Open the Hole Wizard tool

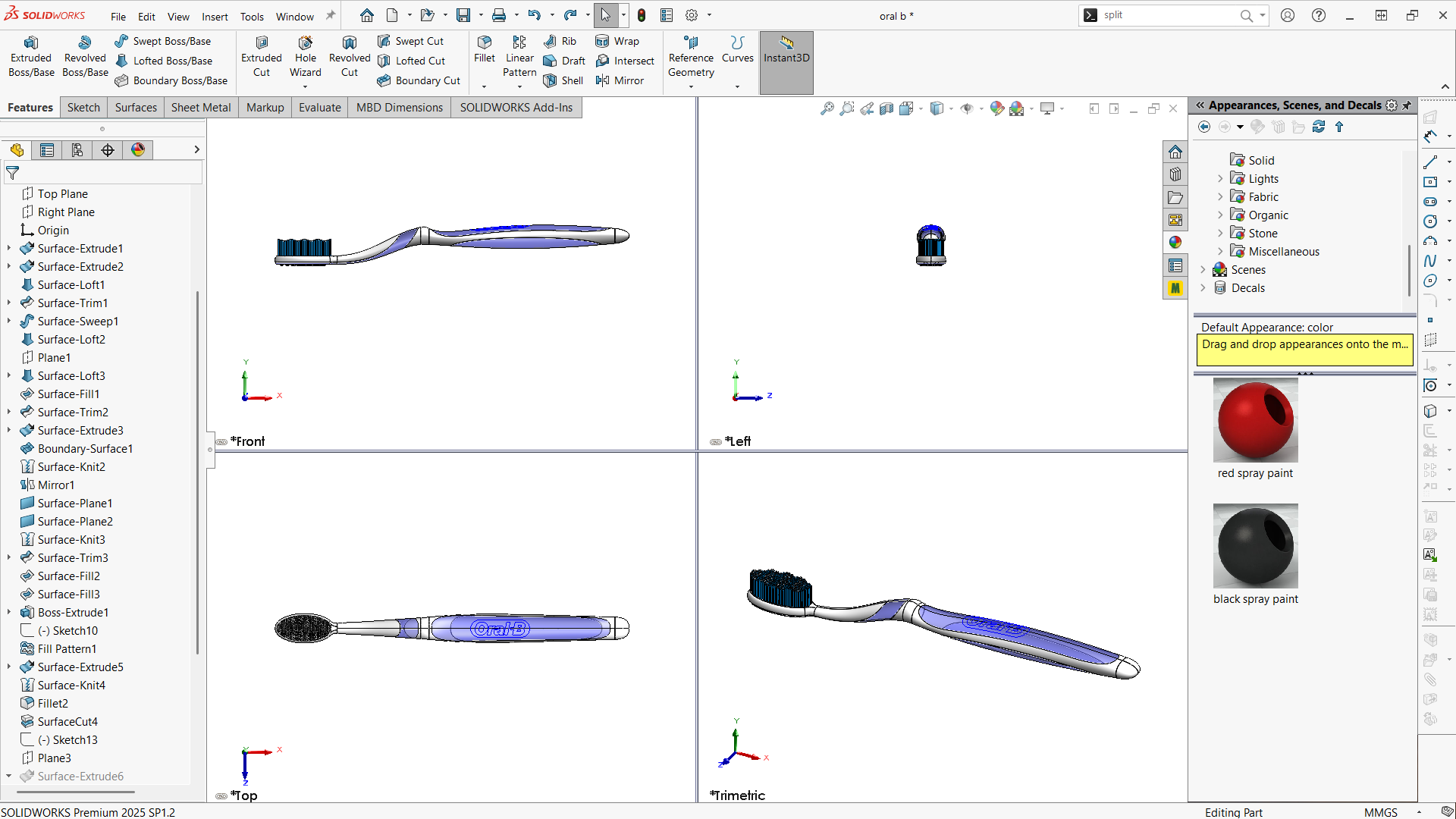click(306, 57)
